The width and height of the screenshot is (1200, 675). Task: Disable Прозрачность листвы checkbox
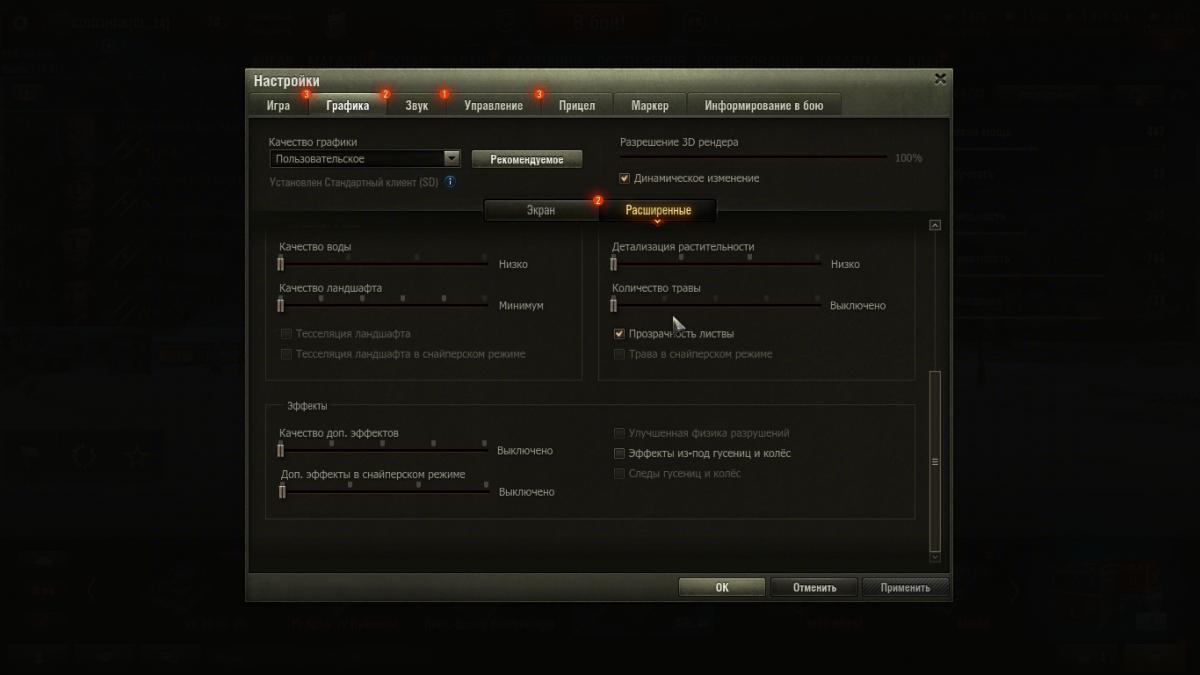coord(620,334)
